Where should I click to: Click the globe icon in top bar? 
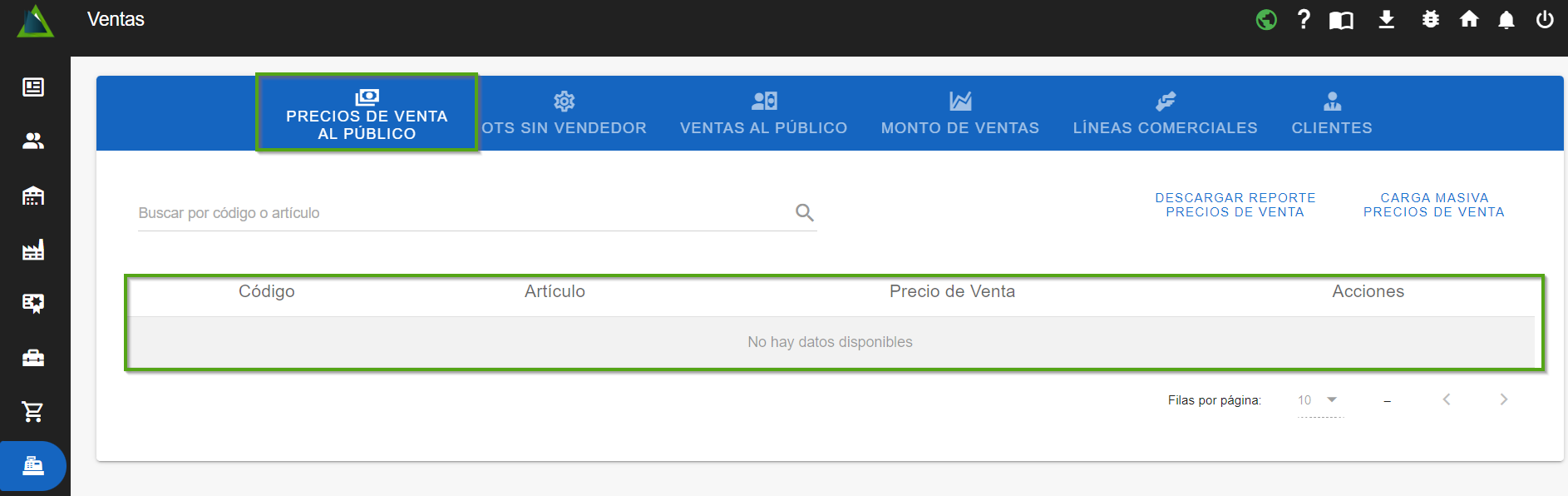(x=1265, y=19)
